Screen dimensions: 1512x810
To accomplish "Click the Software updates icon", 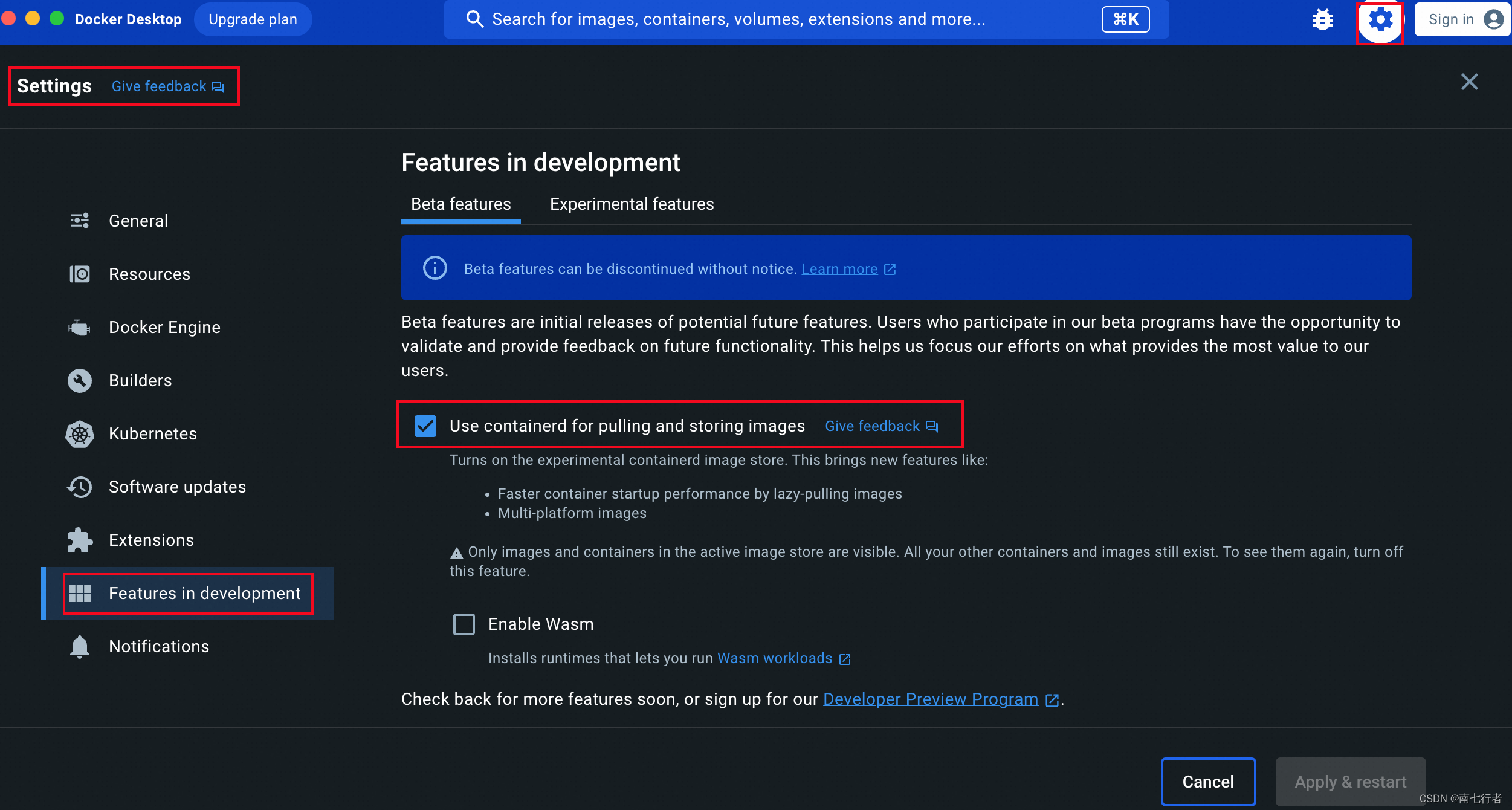I will (79, 487).
